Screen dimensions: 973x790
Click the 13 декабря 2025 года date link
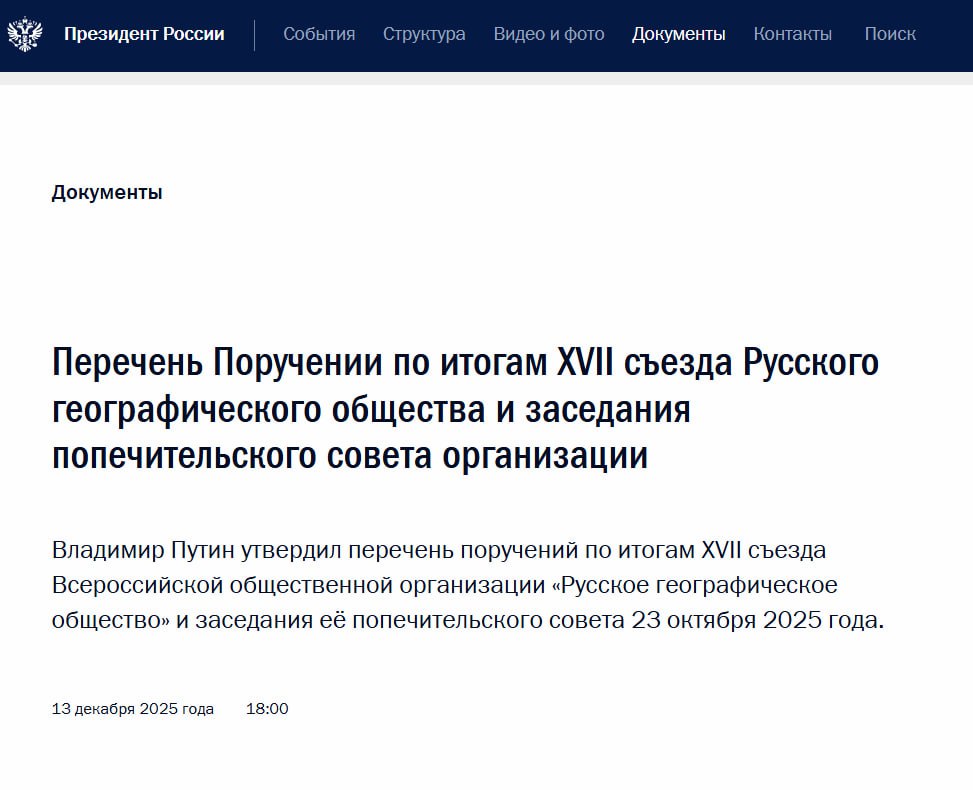pos(133,709)
